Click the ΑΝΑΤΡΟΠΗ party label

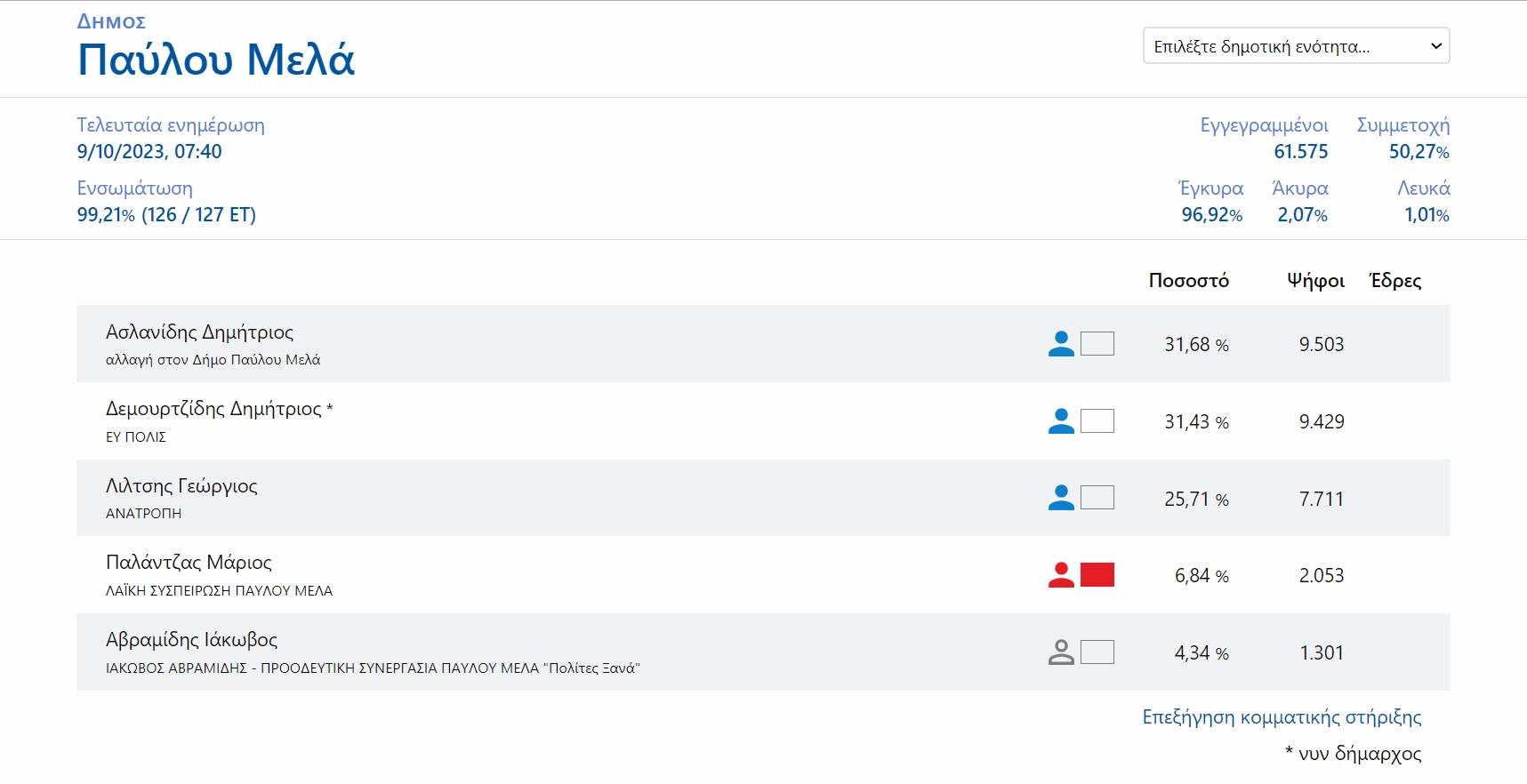coord(143,514)
